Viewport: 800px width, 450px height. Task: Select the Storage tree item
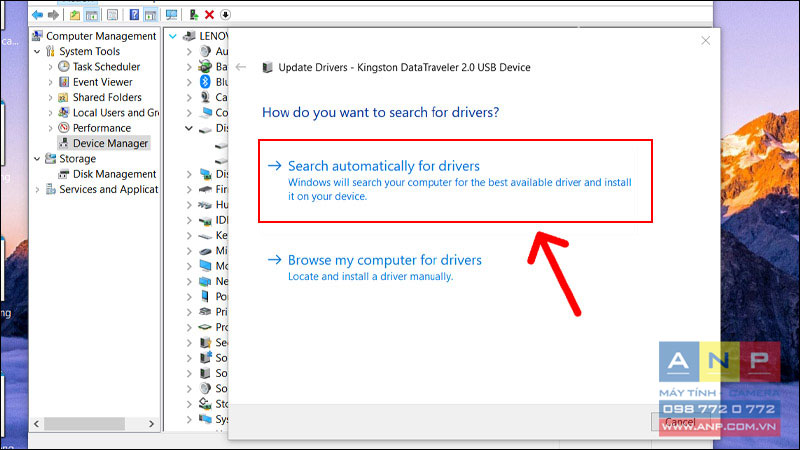coord(78,159)
